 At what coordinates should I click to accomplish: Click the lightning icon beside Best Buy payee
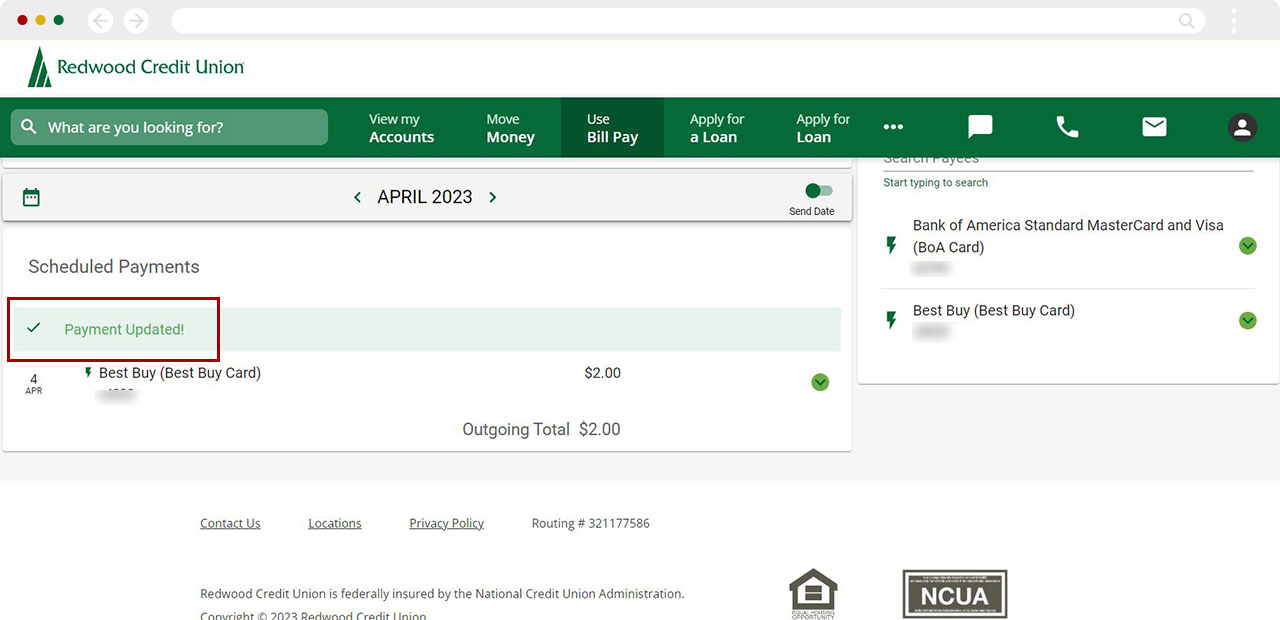click(x=891, y=320)
